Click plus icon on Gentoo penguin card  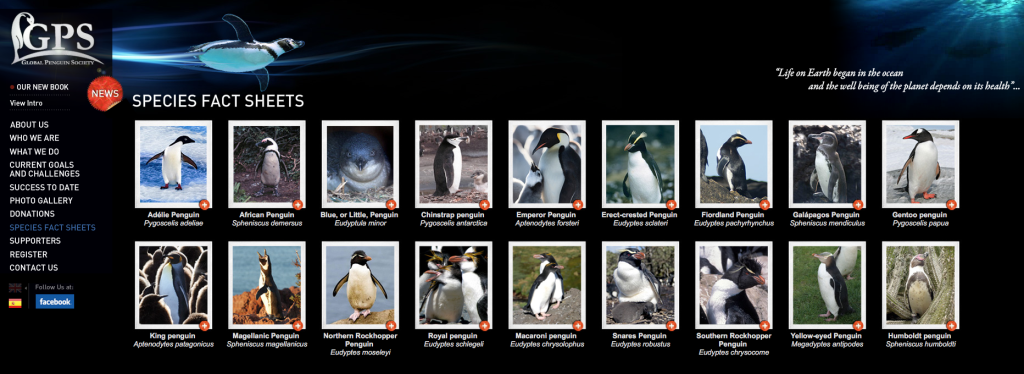(951, 204)
